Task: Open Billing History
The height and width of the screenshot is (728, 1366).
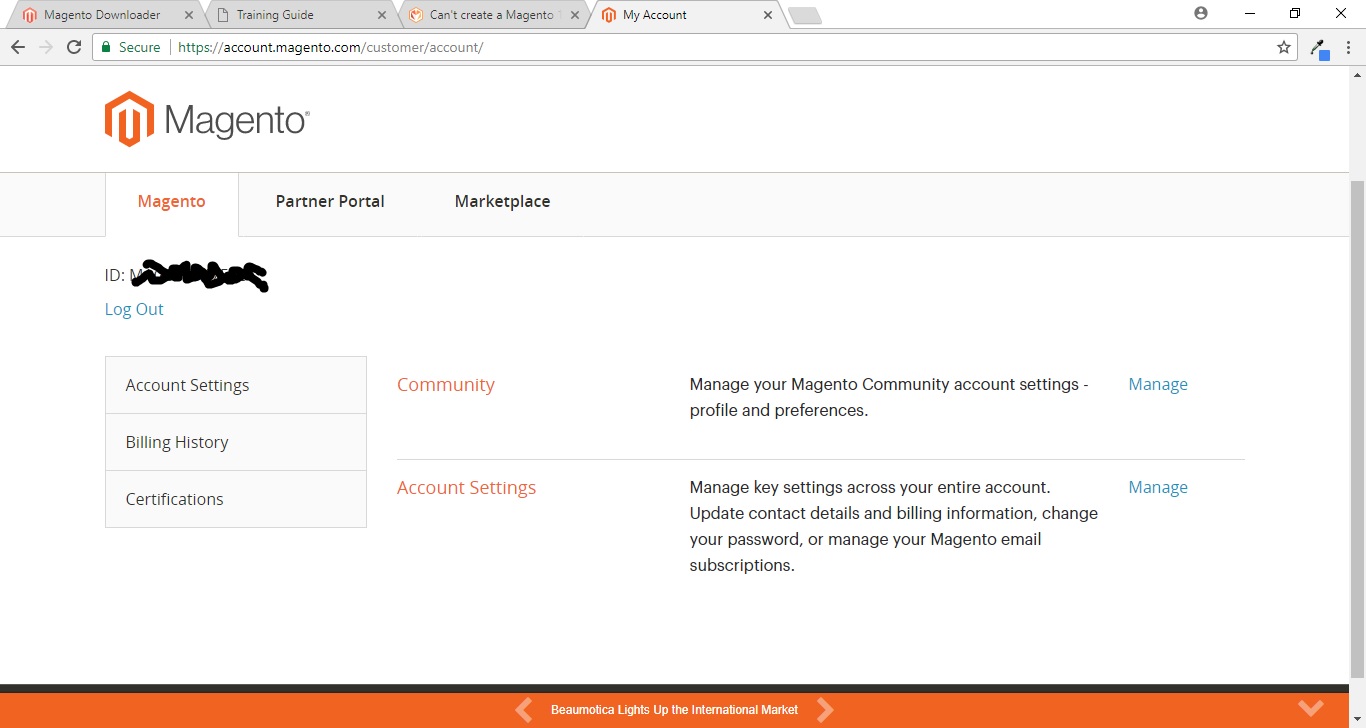Action: (177, 441)
